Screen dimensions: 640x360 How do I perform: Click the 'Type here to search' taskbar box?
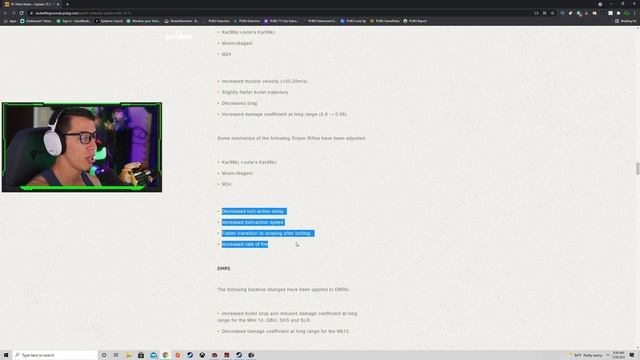click(x=55, y=355)
